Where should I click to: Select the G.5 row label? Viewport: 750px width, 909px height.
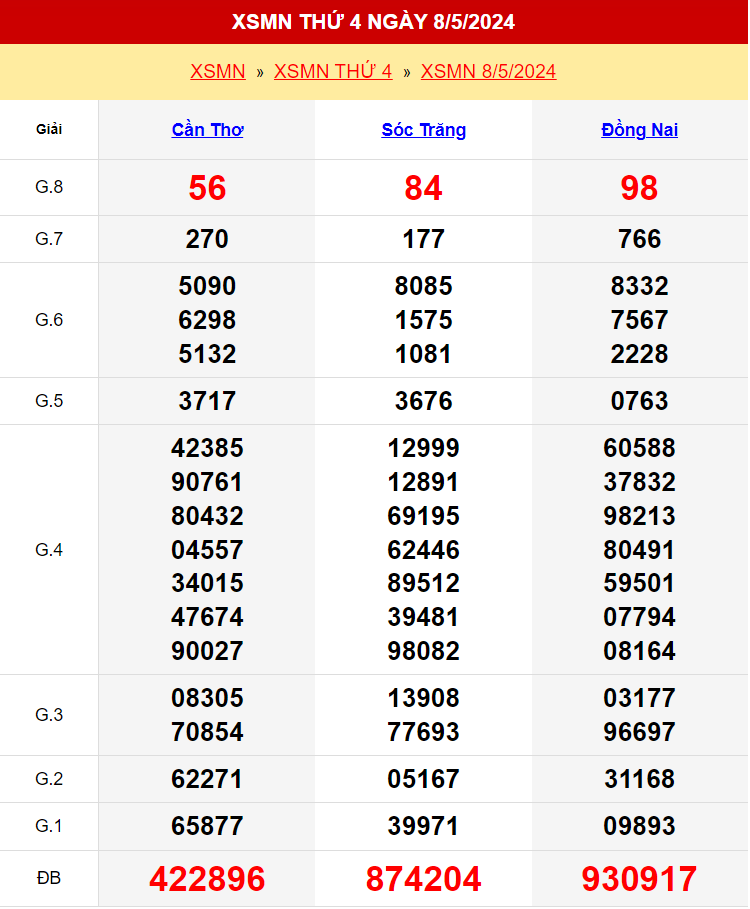pos(49,401)
